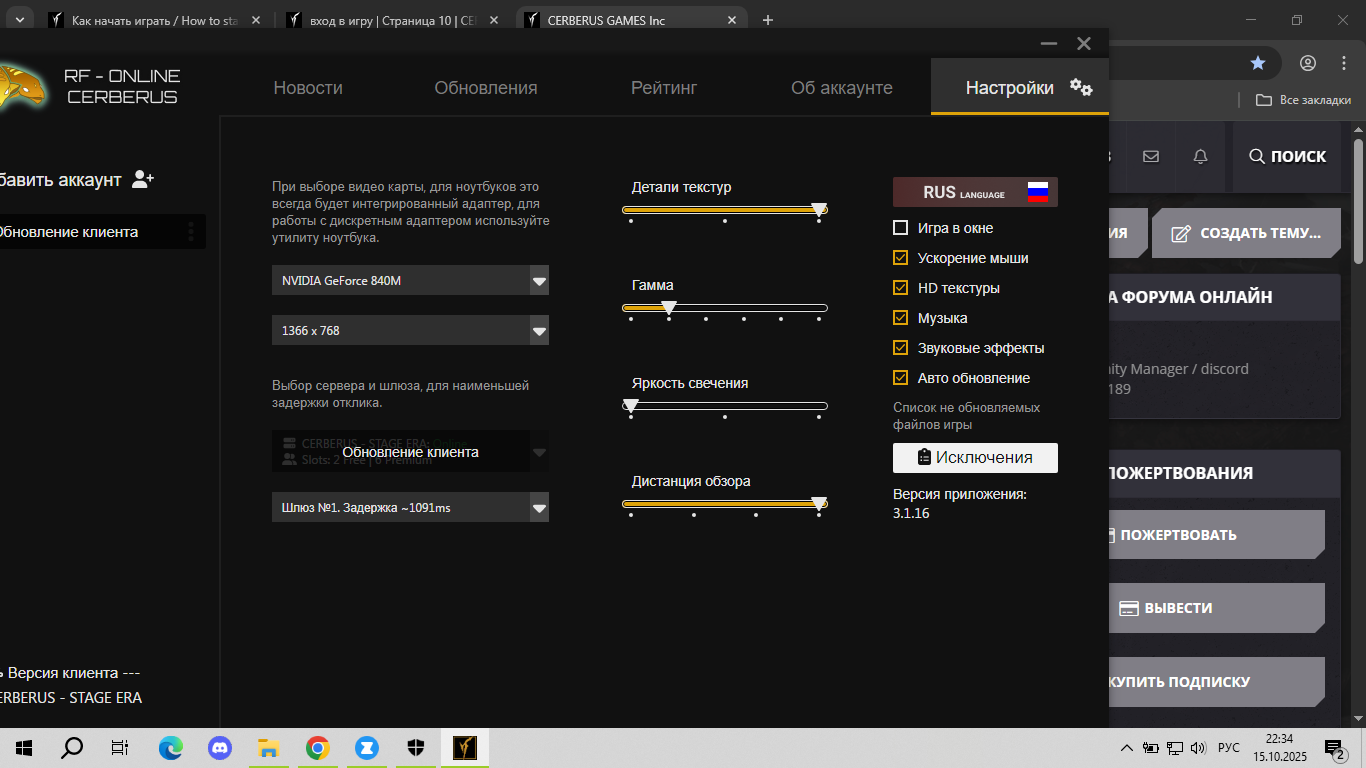The width and height of the screenshot is (1366, 768).
Task: Open Discord from the taskbar
Action: coord(220,747)
